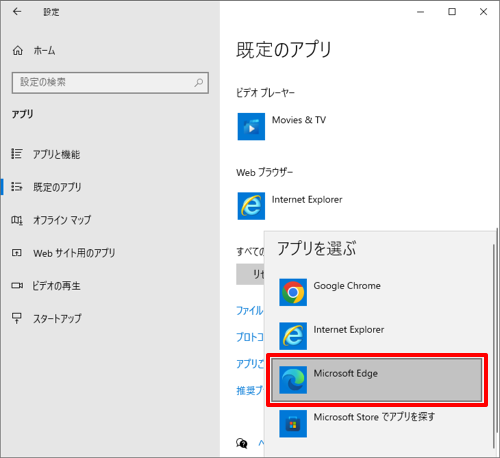500x458 pixels.
Task: Click the ビデオの再生 camera icon
Action: (17, 286)
